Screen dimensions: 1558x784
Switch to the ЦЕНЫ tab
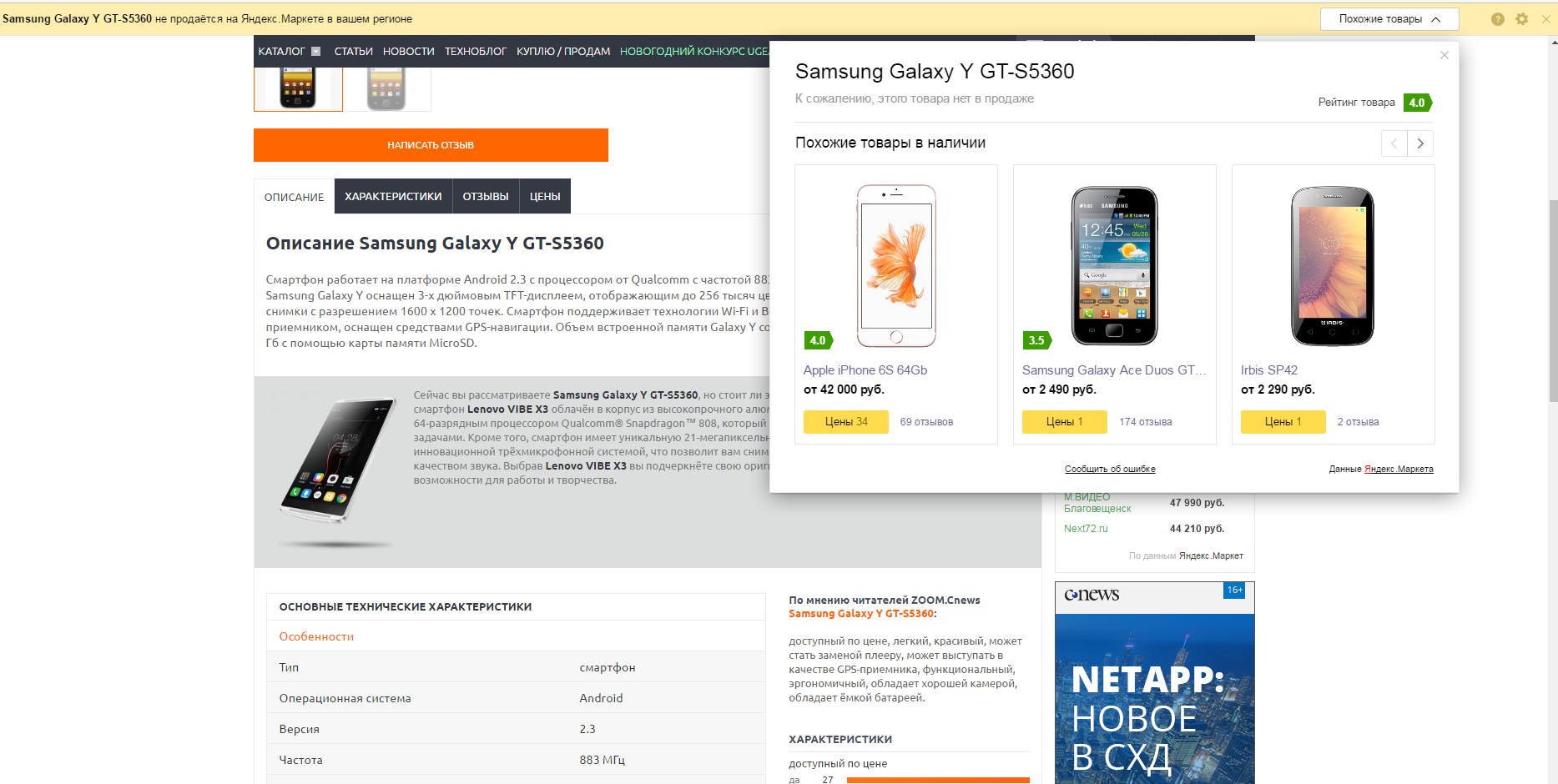tap(545, 197)
